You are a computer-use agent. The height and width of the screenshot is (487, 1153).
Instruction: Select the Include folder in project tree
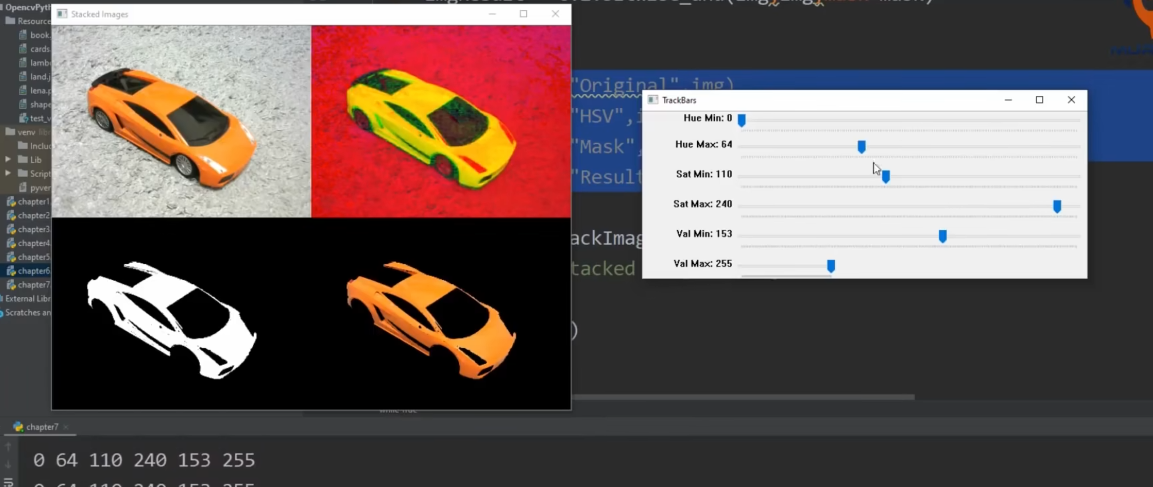35,146
